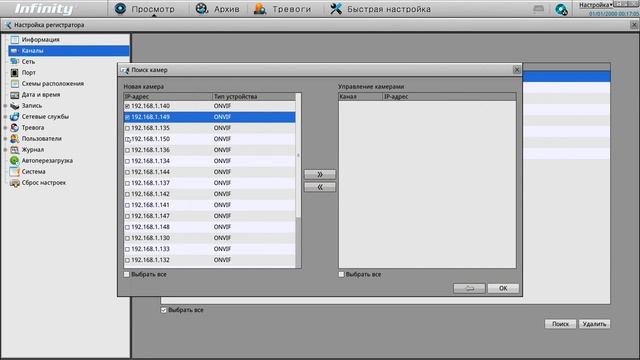This screenshot has width=640, height=360.
Task: Remove cameras with « button
Action: (320, 187)
